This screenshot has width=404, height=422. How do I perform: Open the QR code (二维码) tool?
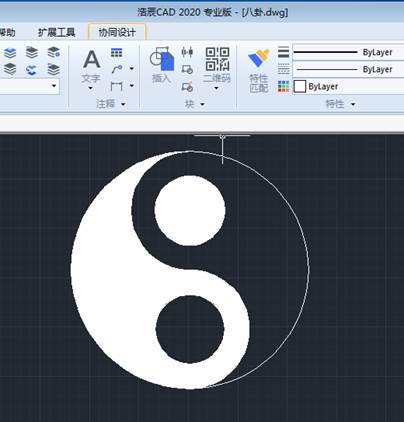217,65
